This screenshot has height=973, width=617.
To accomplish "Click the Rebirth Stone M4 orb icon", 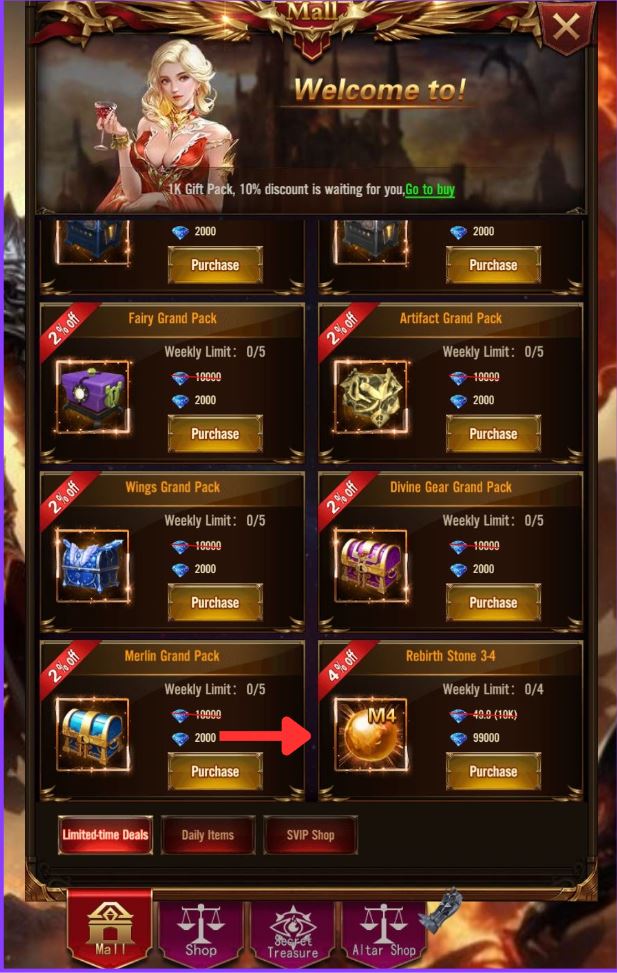I will coord(371,734).
